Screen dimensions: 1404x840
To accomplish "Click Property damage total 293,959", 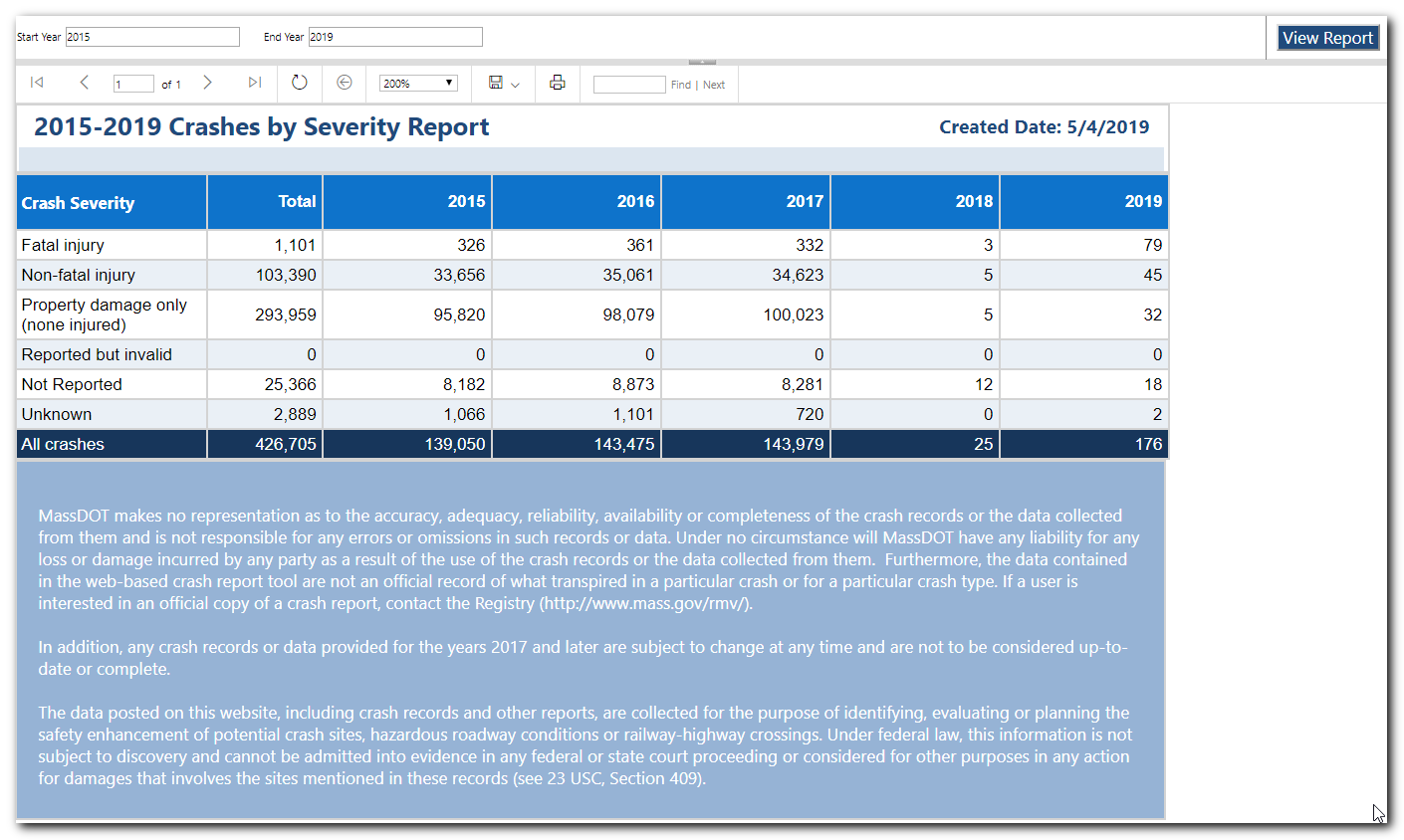I will pyautogui.click(x=286, y=315).
